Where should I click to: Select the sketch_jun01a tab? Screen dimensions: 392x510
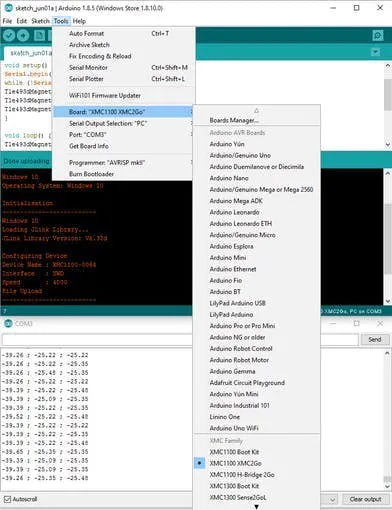(x=29, y=53)
